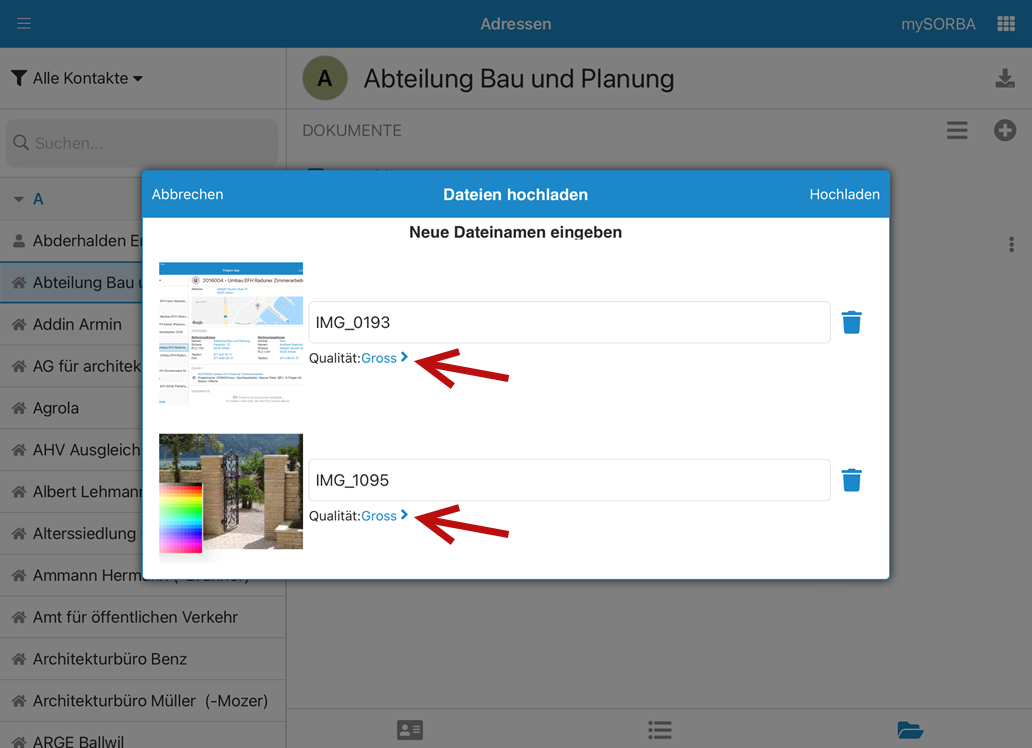Click Hochladen to upload files

844,194
